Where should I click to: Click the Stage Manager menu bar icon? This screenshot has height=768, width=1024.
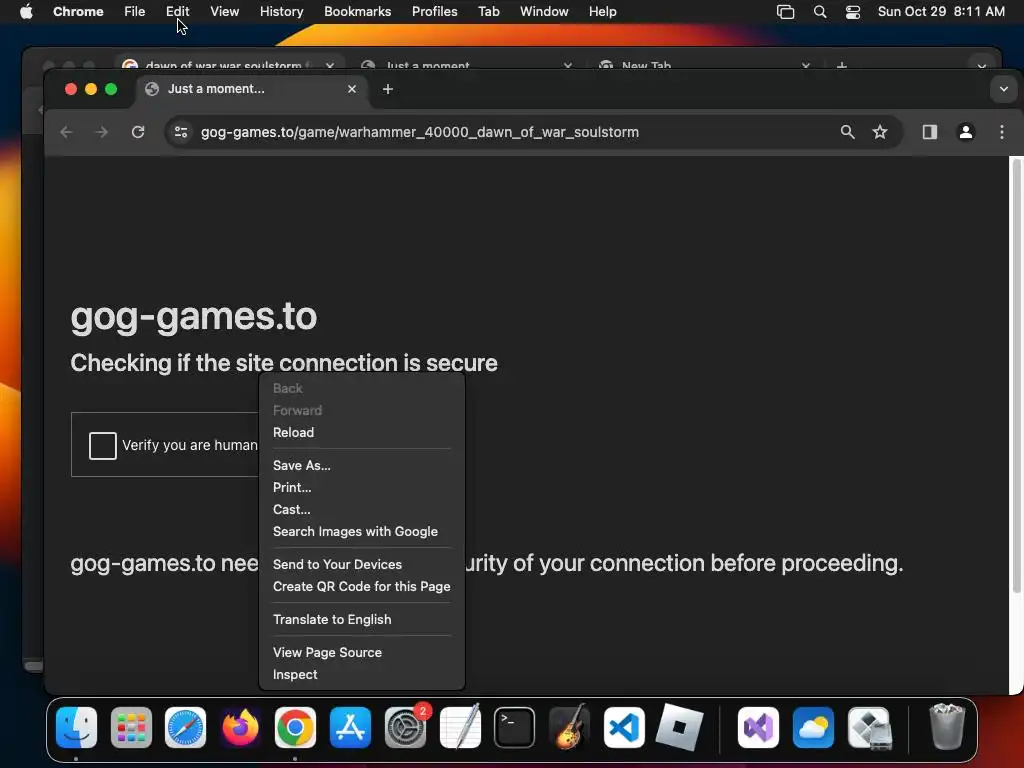(785, 12)
